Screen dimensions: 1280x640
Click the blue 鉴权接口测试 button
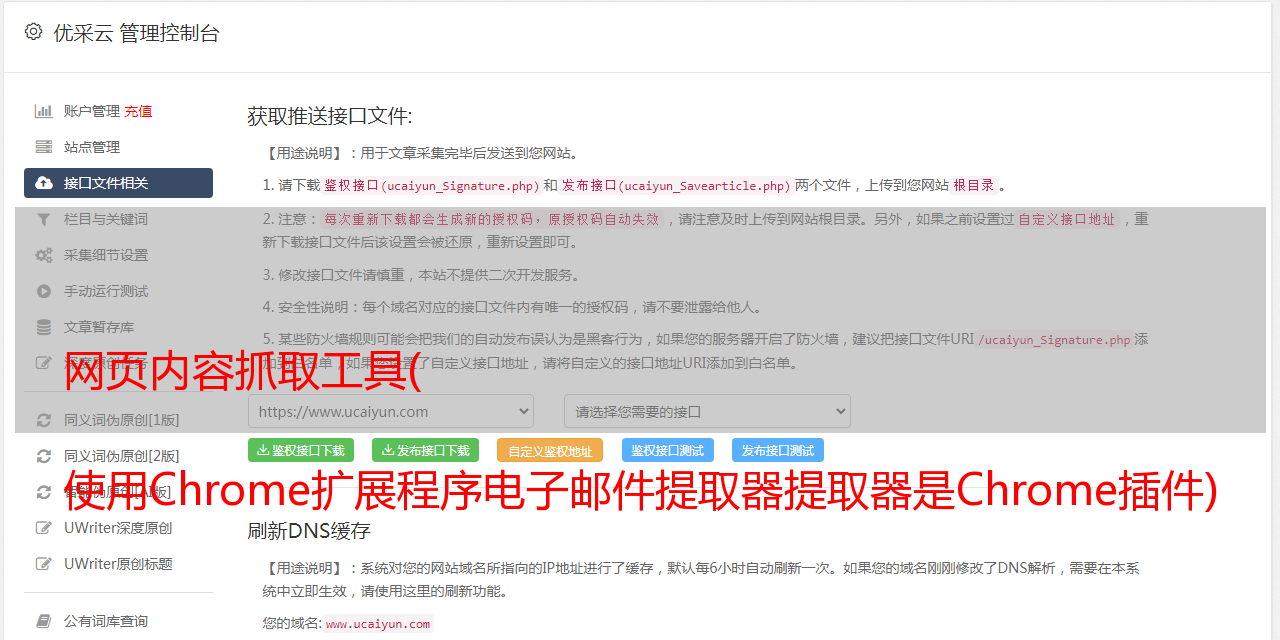[x=668, y=450]
